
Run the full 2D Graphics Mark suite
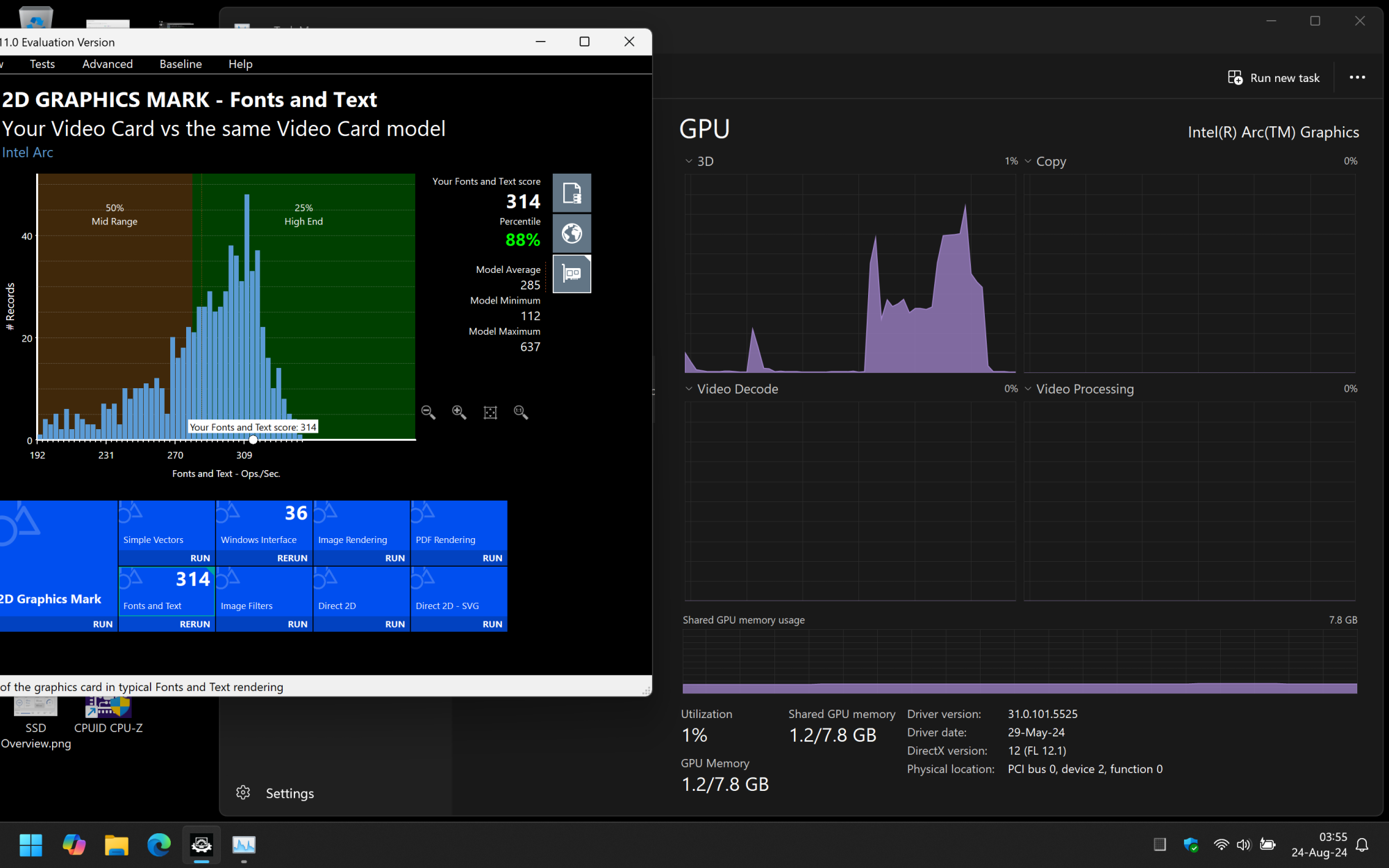102,624
